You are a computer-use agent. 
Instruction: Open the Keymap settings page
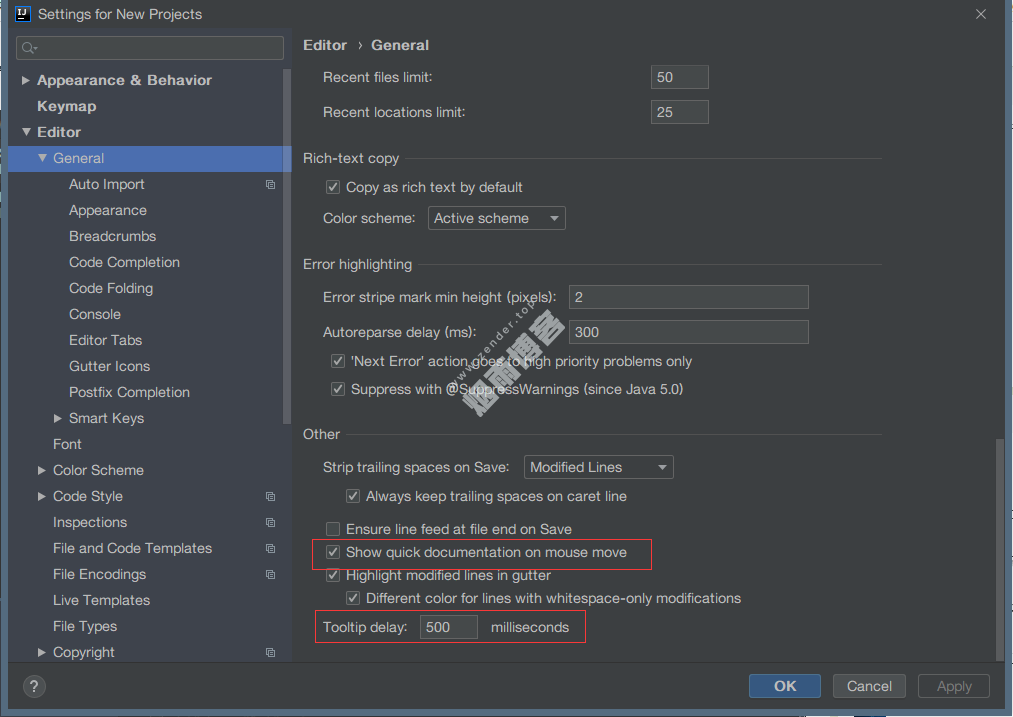(x=66, y=106)
